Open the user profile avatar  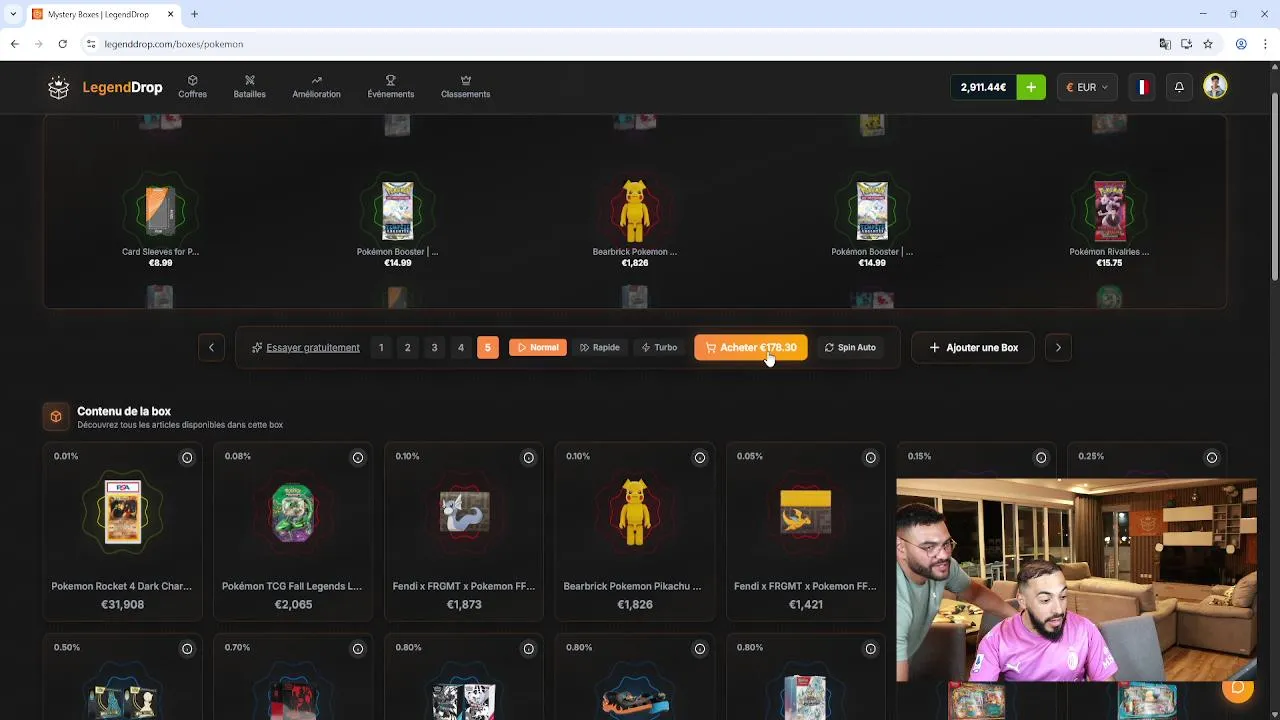pyautogui.click(x=1215, y=87)
